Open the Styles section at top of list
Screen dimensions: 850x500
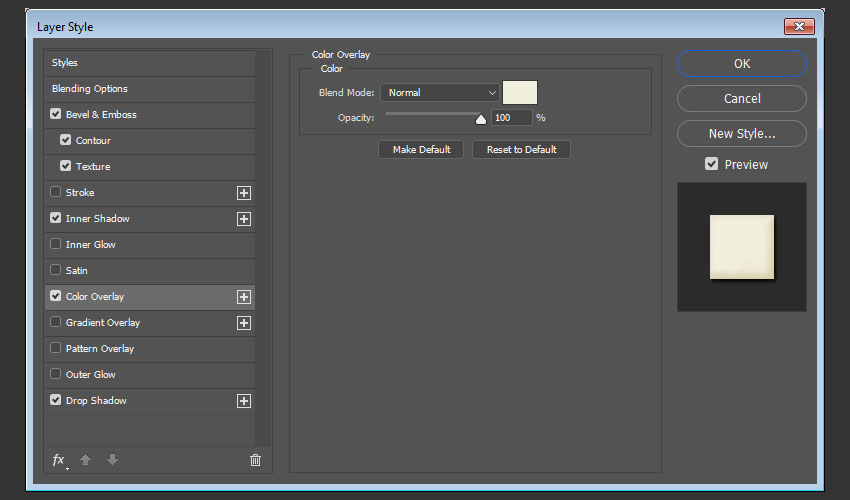(x=65, y=63)
